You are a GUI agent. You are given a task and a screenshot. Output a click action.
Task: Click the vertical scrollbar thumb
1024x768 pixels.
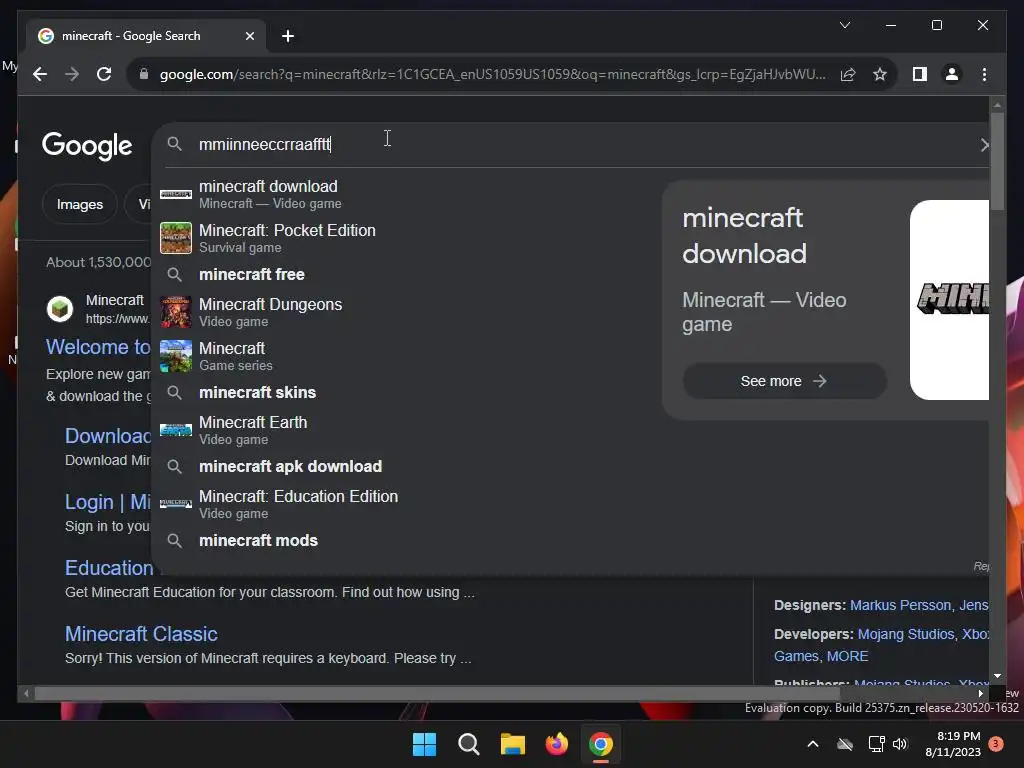click(x=997, y=161)
